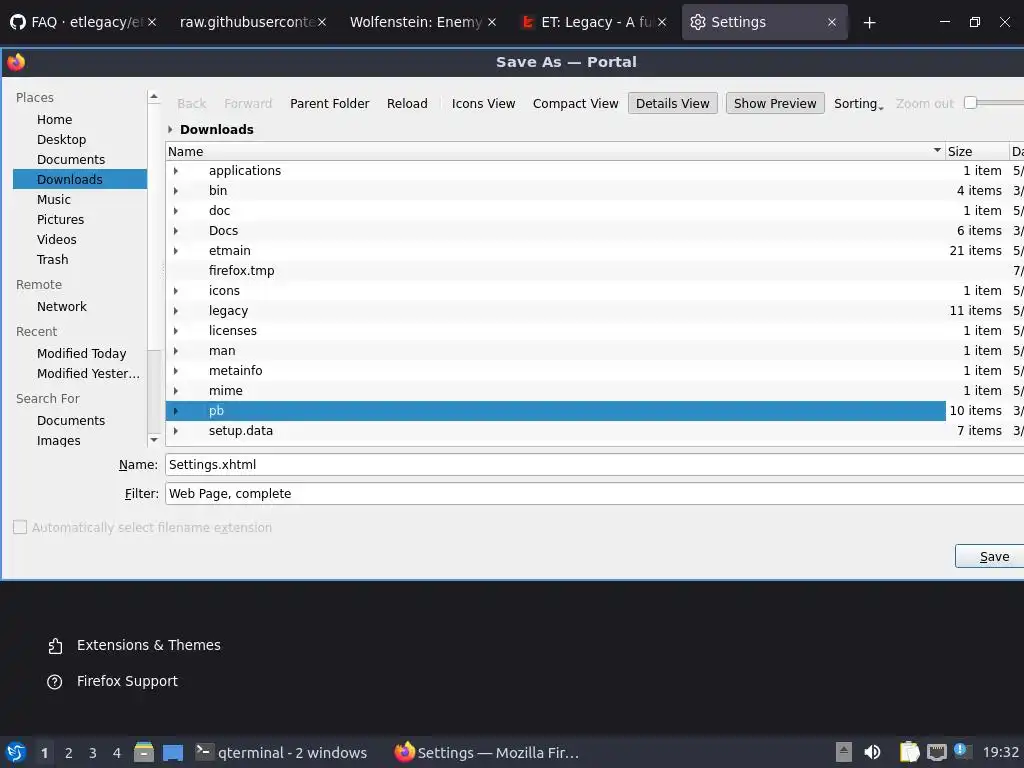Open the Filter combo box
This screenshot has height=768, width=1024.
point(594,494)
